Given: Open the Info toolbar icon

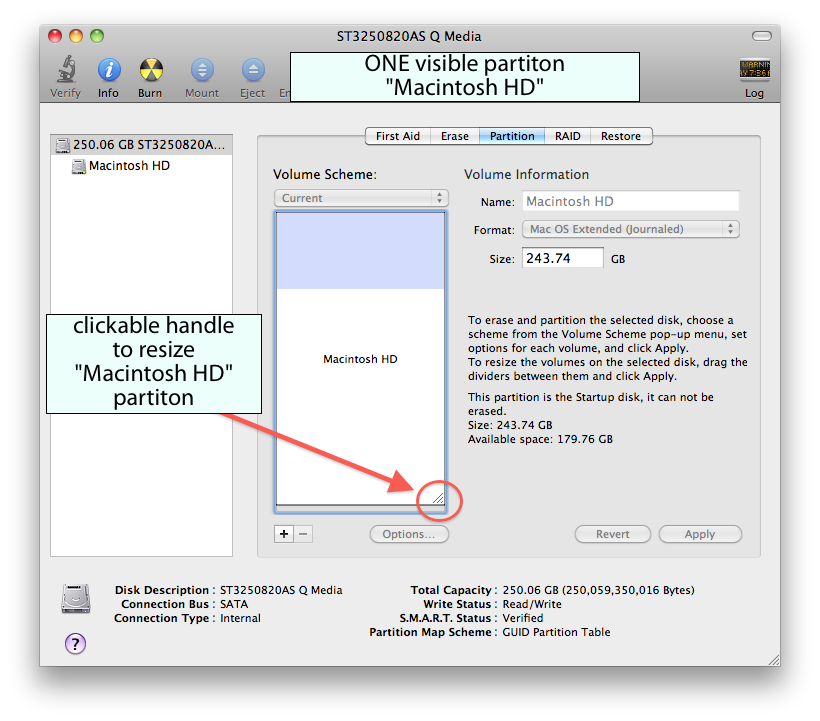Looking at the screenshot, I should coord(109,70).
